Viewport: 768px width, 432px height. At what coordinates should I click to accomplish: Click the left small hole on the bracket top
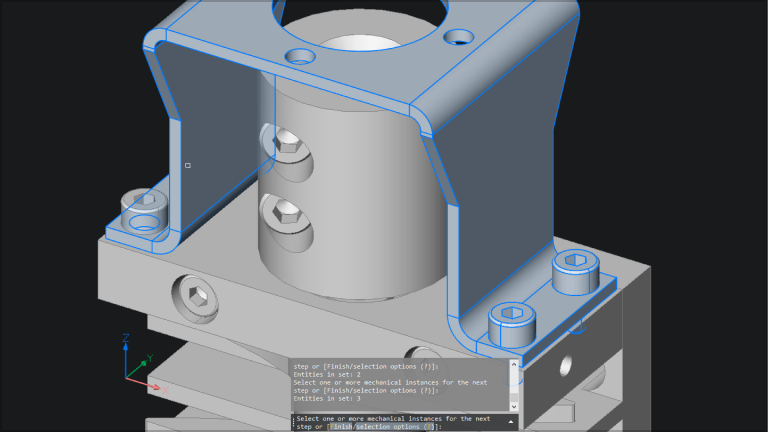coord(300,56)
